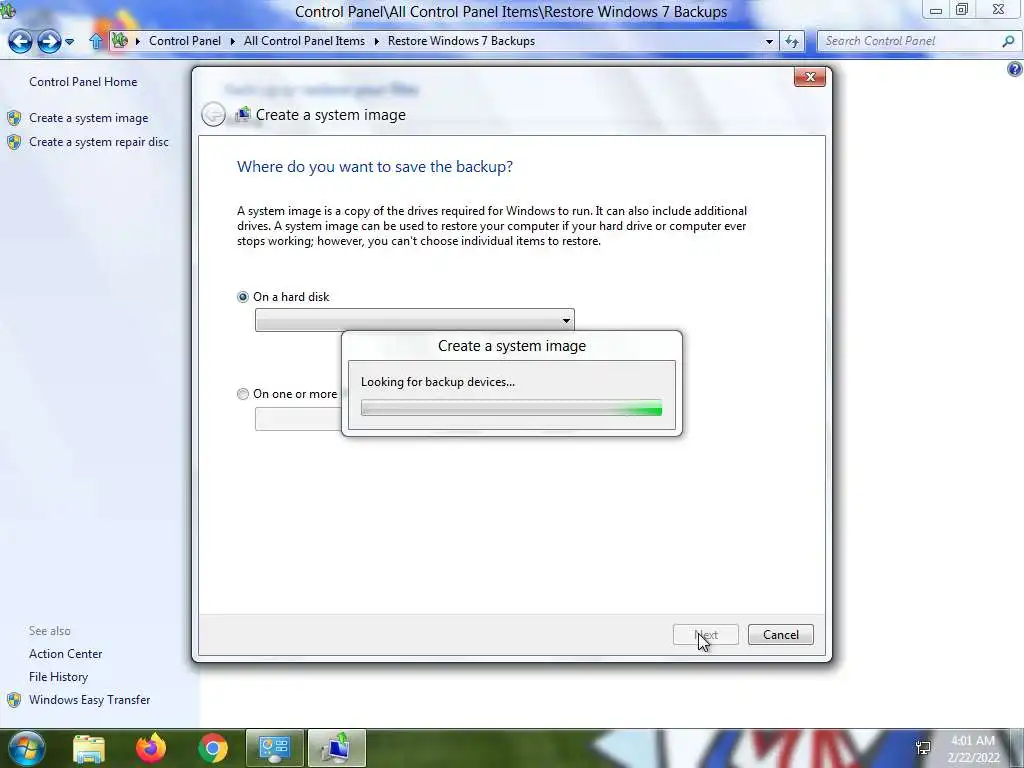Cancel the system image wizard
The height and width of the screenshot is (768, 1024).
click(780, 635)
